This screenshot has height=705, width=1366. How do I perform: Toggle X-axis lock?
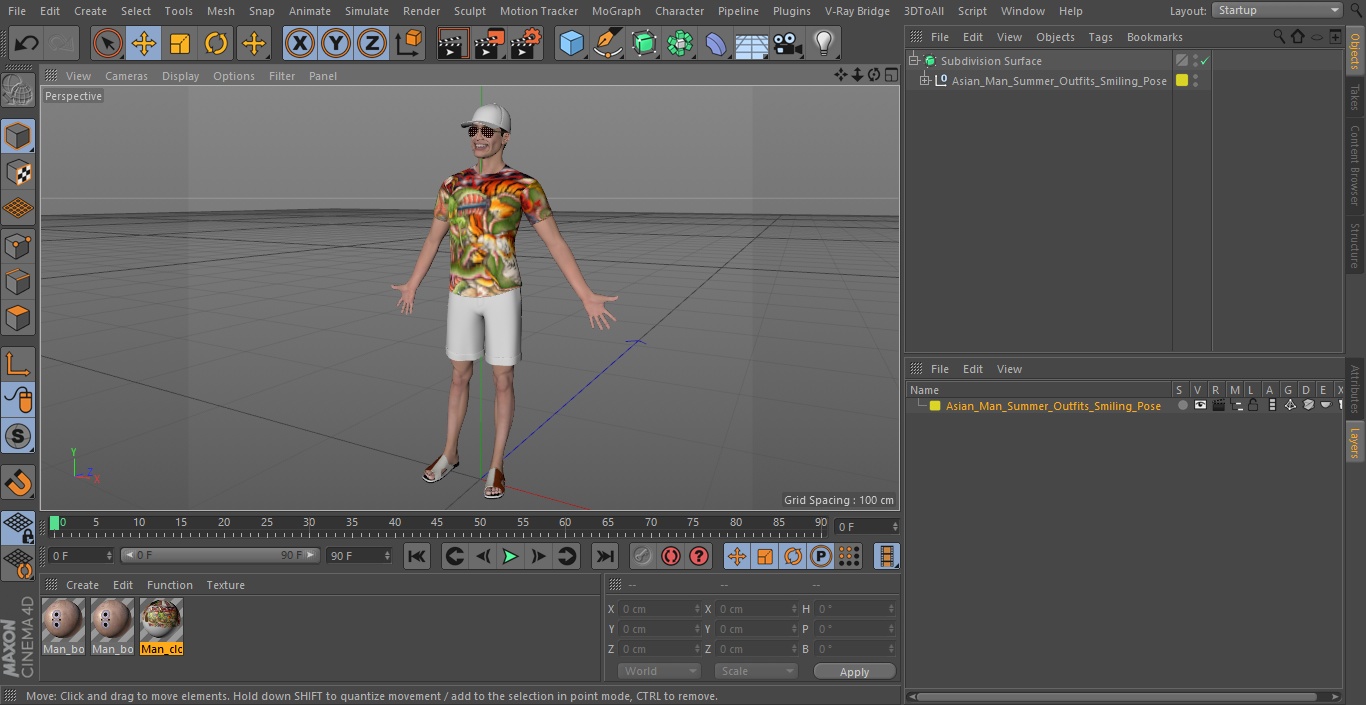300,44
